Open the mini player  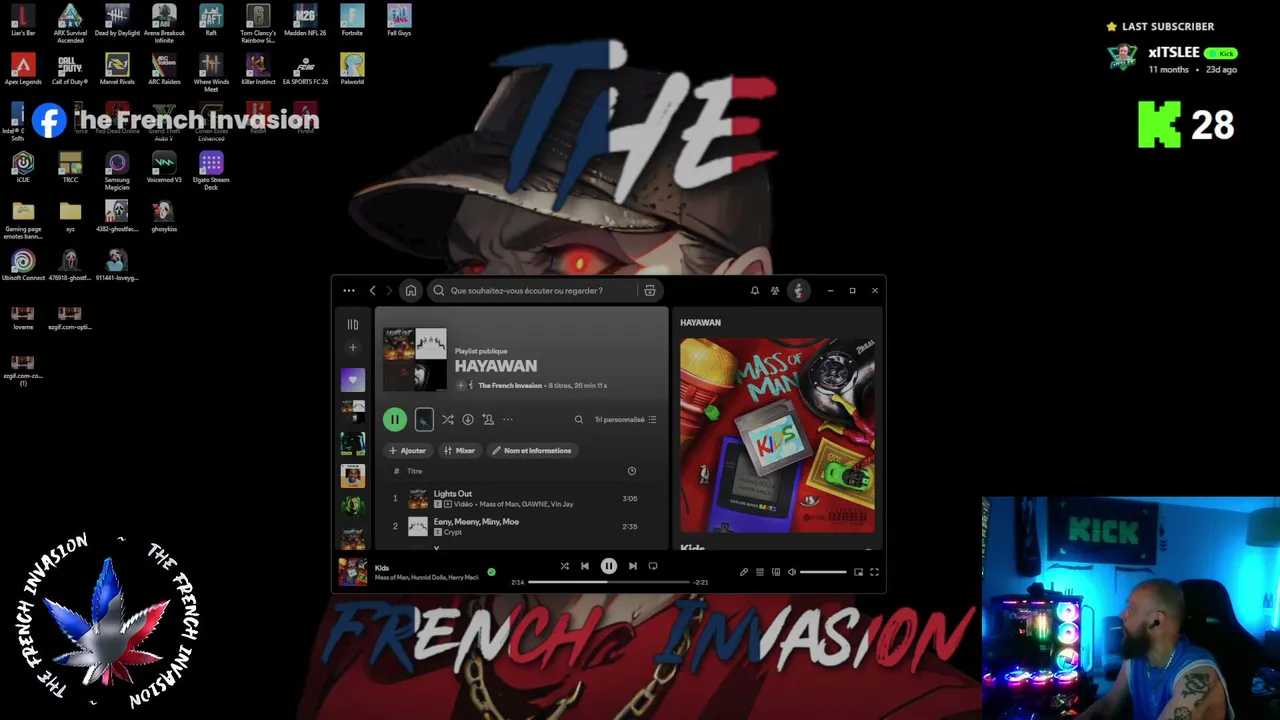858,572
